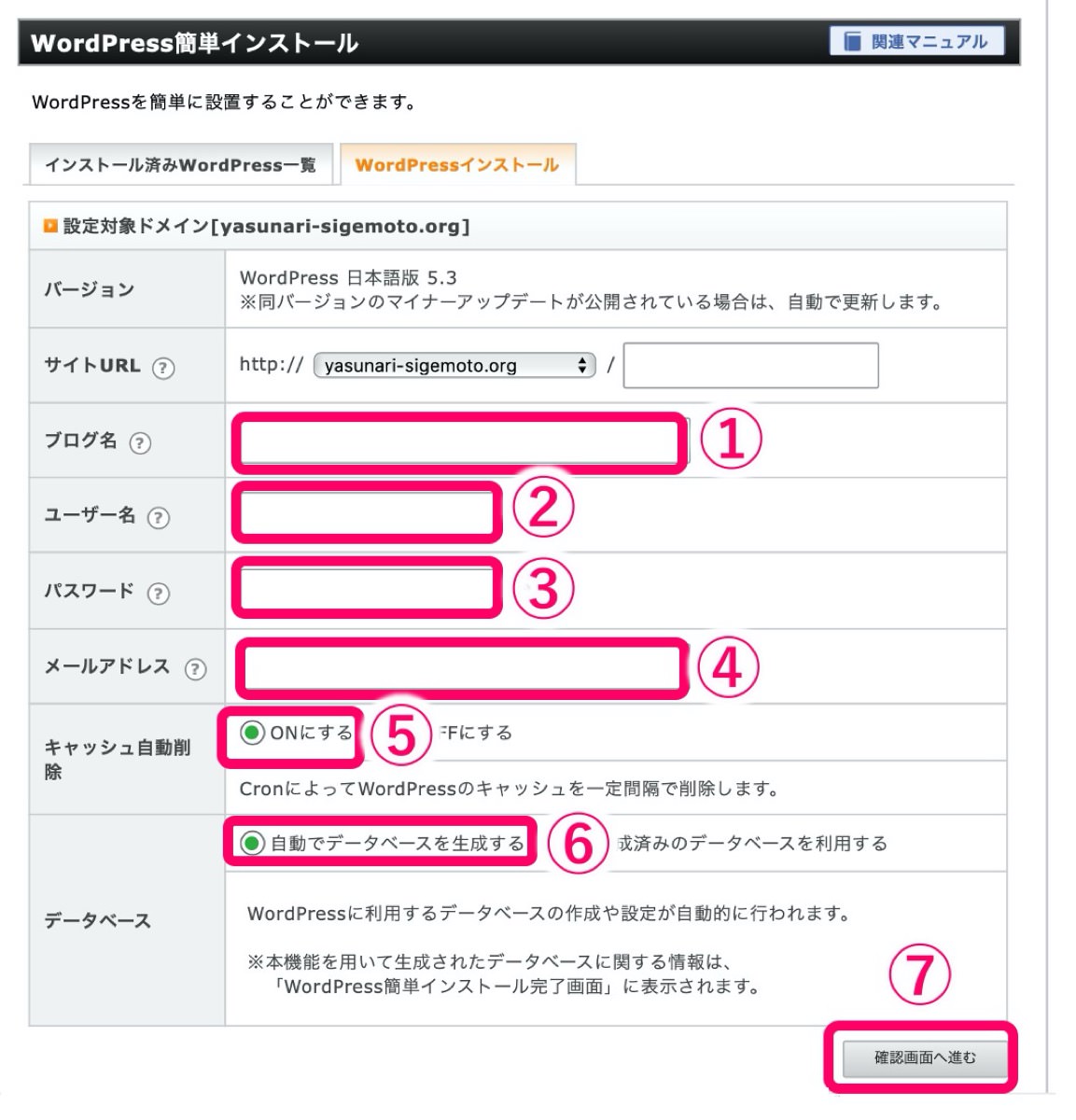Click the キャッシュ自動削除 row label
The width and height of the screenshot is (1076, 1120).
(x=118, y=759)
